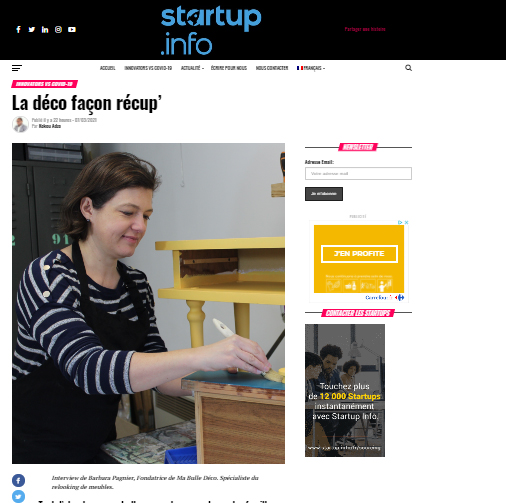Screen dimensions: 506x503
Task: Close the Carrefour ad with X
Action: pyautogui.click(x=406, y=222)
